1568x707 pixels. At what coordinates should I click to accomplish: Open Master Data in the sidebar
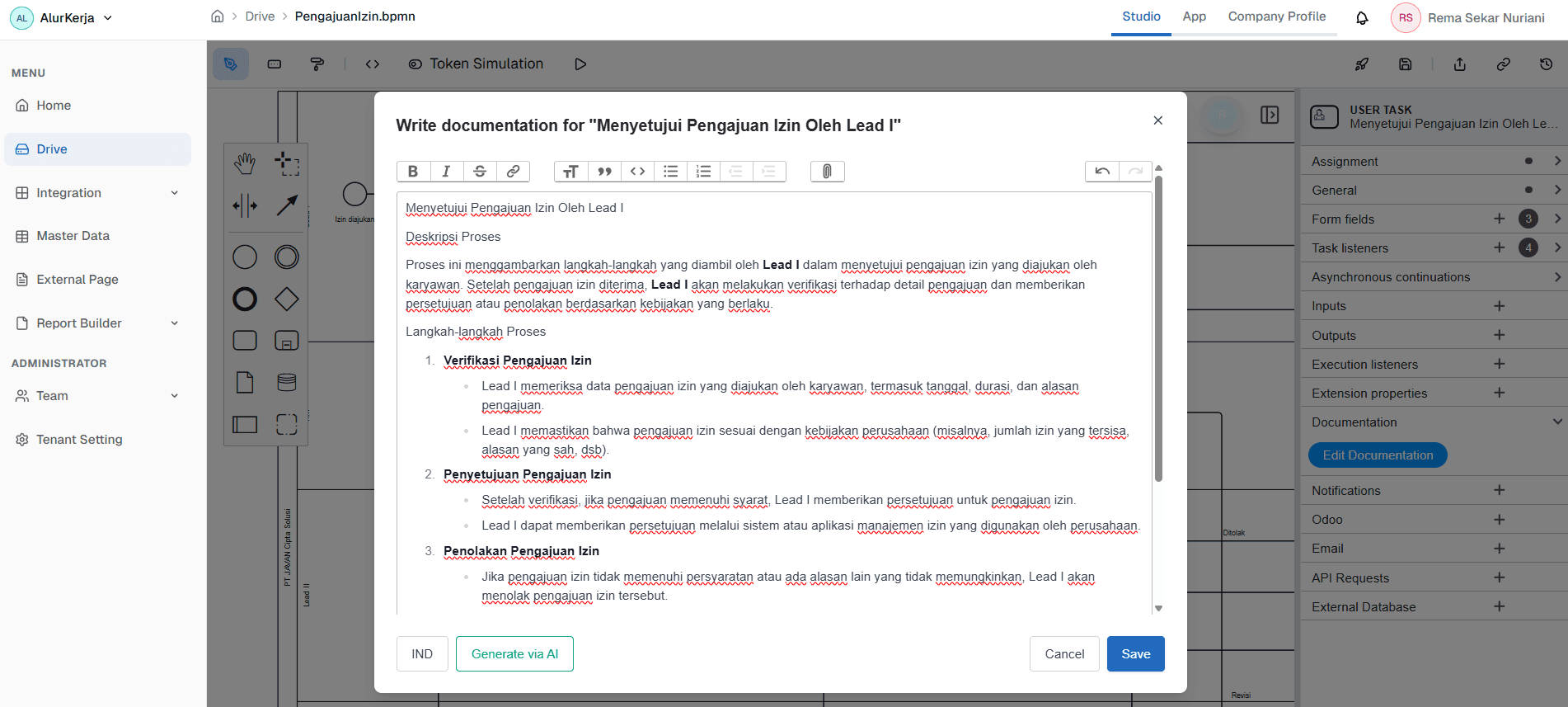(97, 235)
